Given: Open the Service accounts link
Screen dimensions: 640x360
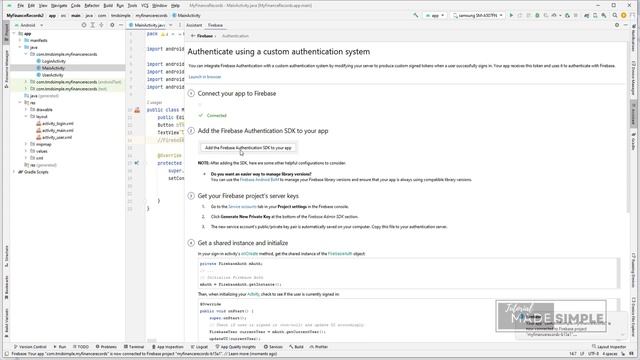Looking at the screenshot, I should pos(242,207).
